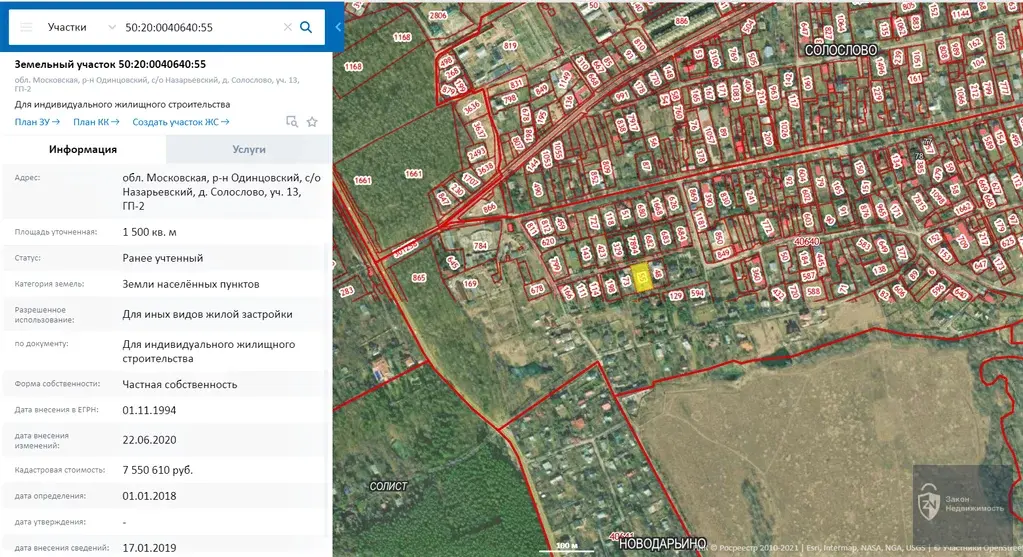Click Создать участок ЖС link
The width and height of the screenshot is (1023, 557).
(180, 122)
